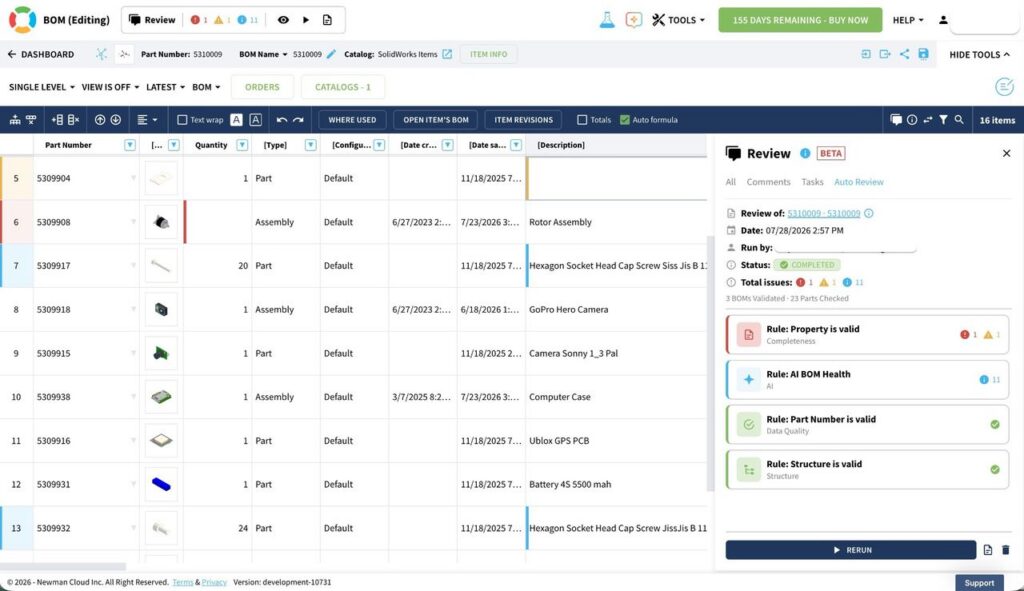1024x591 pixels.
Task: Open the filter funnel icon
Action: pyautogui.click(x=943, y=120)
